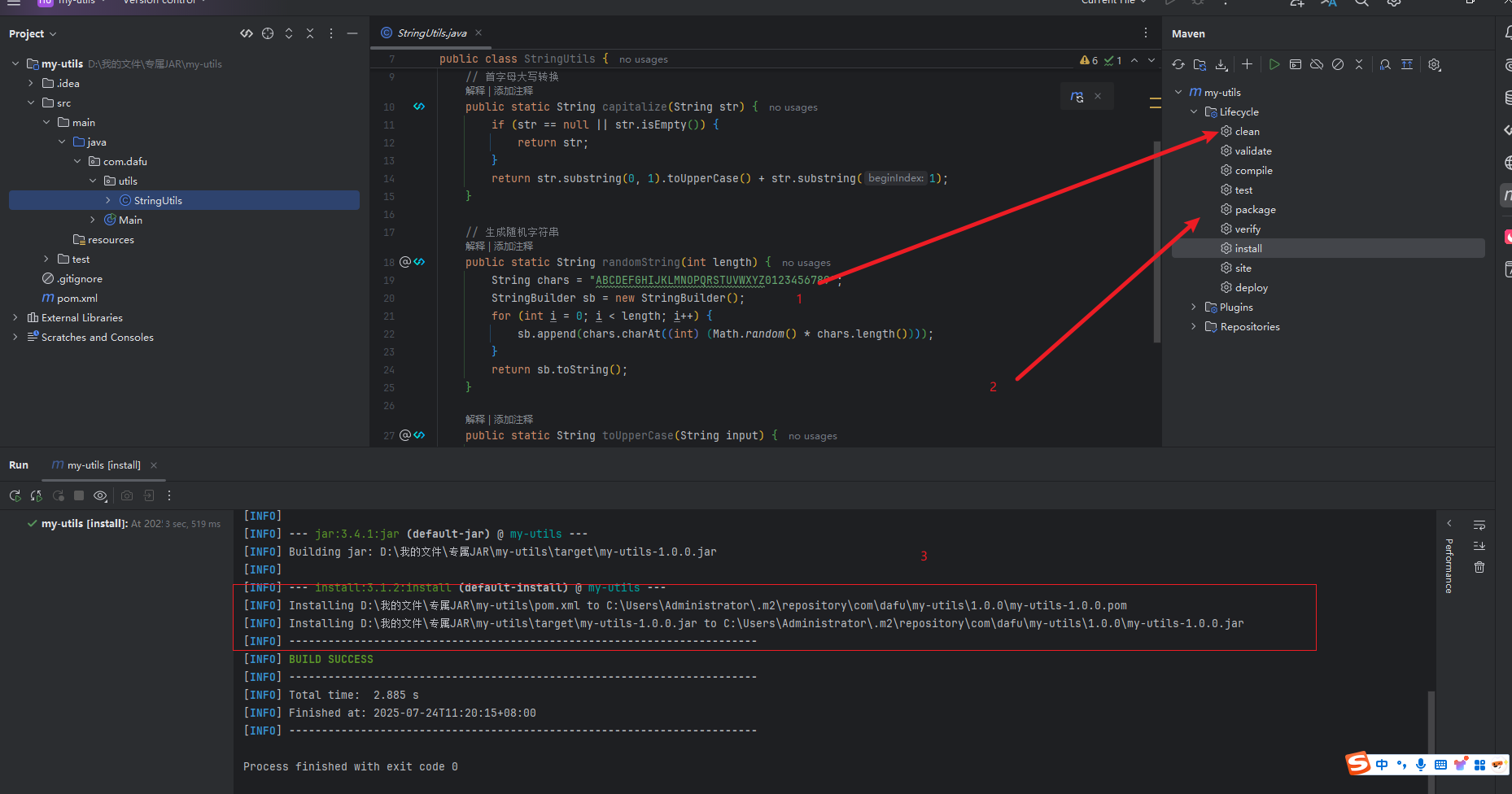The image size is (1512, 794).
Task: Stop the running process
Action: click(79, 495)
